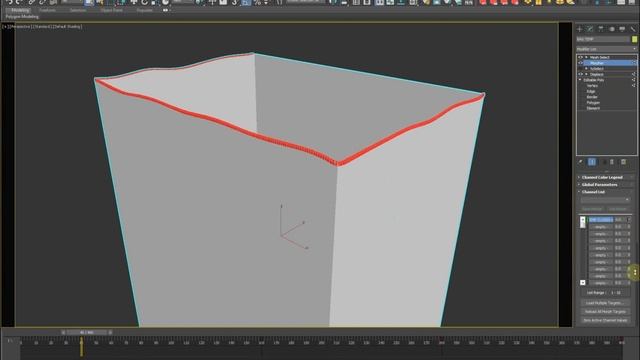
Task: Switch to the Modeling ribbon tab
Action: [x=20, y=10]
